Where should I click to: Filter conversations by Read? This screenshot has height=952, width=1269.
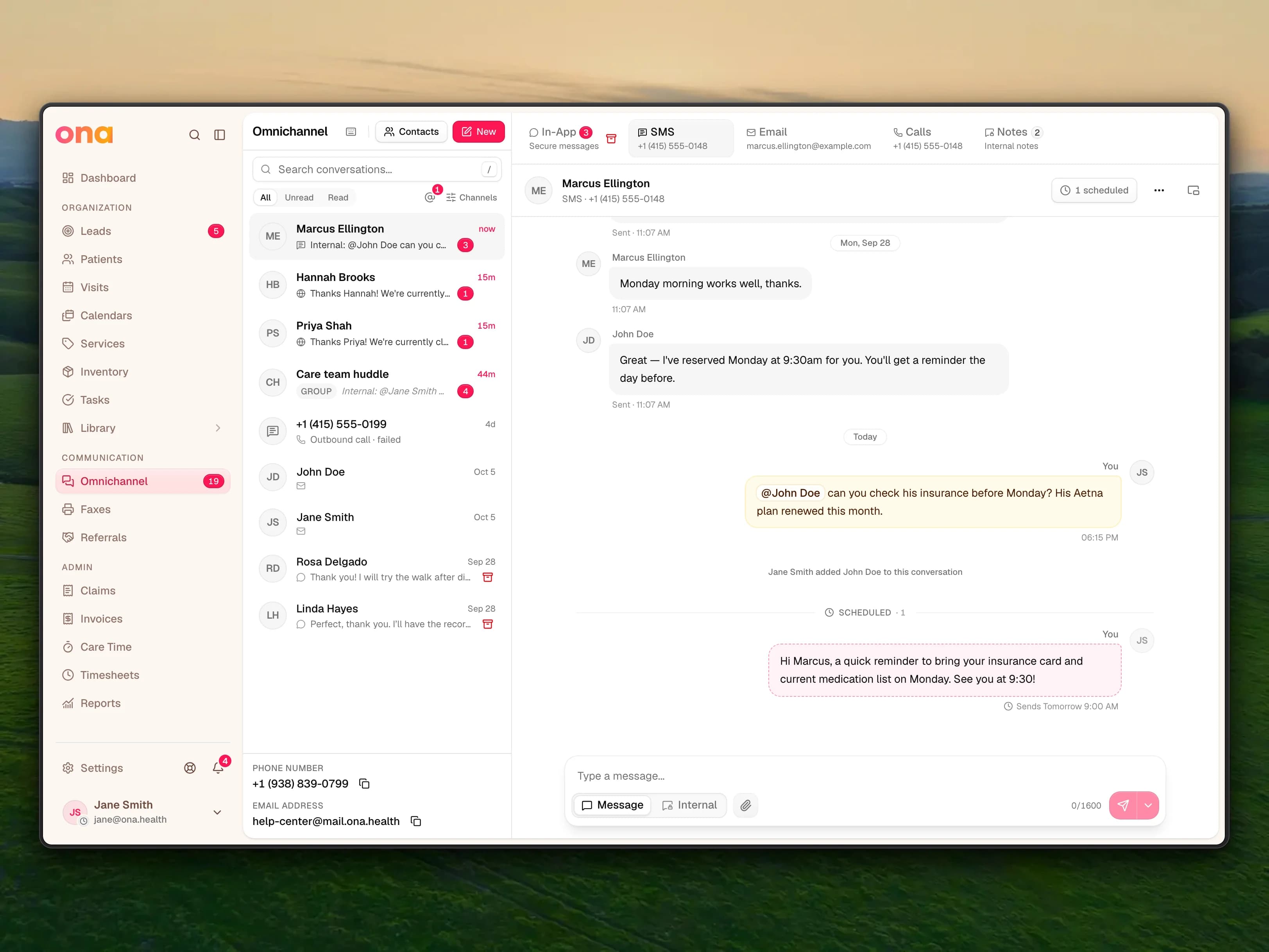338,197
